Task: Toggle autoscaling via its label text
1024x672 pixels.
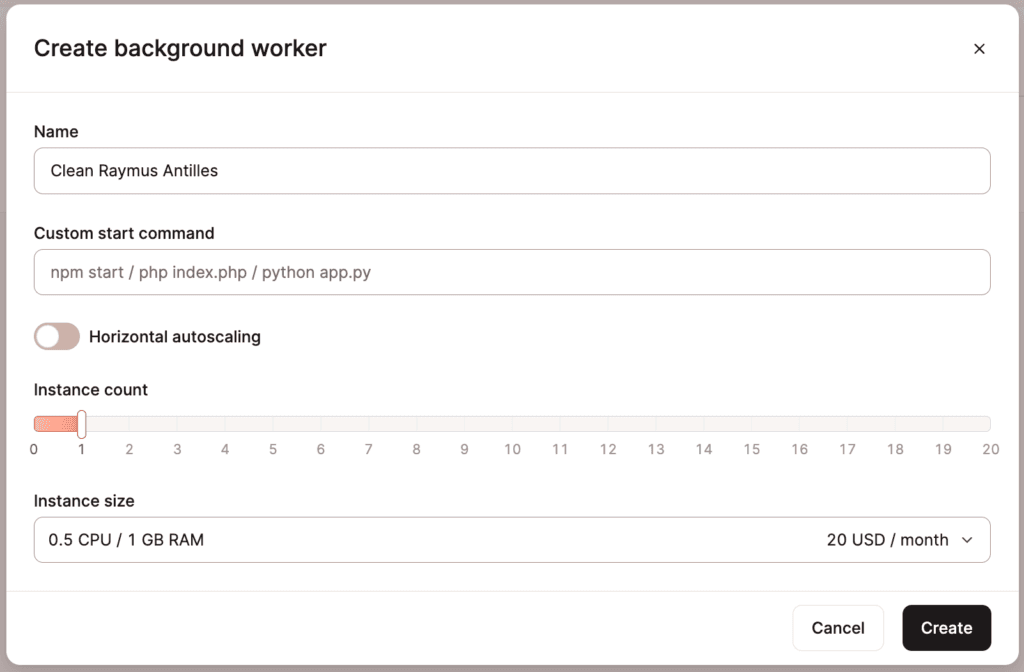Action: (x=175, y=336)
